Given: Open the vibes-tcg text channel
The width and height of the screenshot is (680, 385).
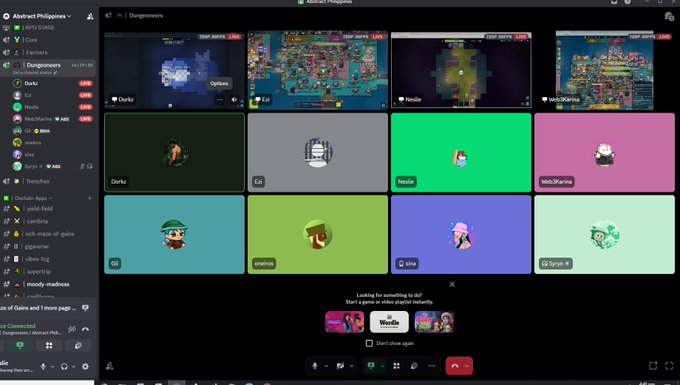Looking at the screenshot, I should click(48, 259).
